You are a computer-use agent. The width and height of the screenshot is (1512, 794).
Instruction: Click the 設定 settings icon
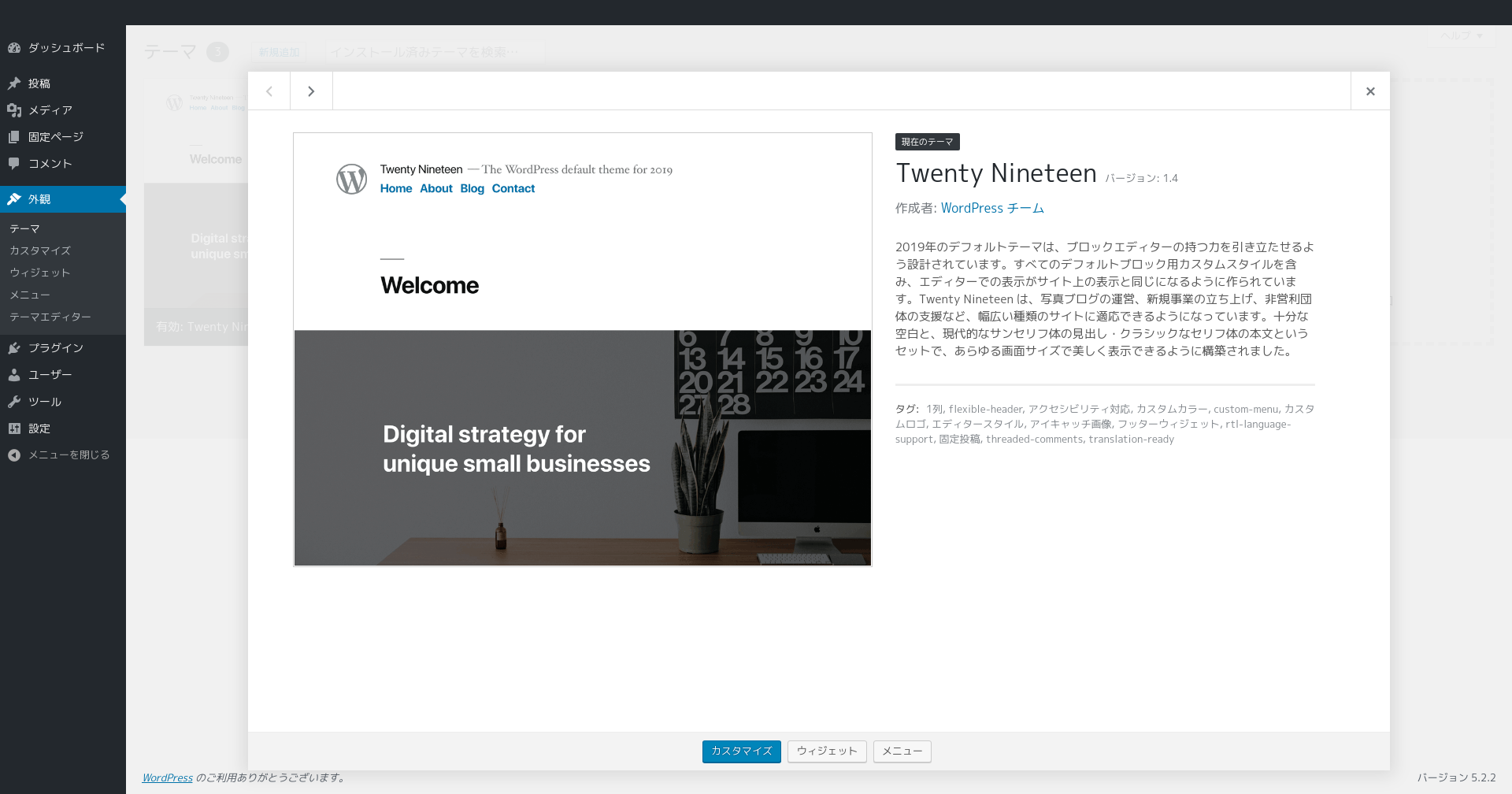tap(14, 429)
